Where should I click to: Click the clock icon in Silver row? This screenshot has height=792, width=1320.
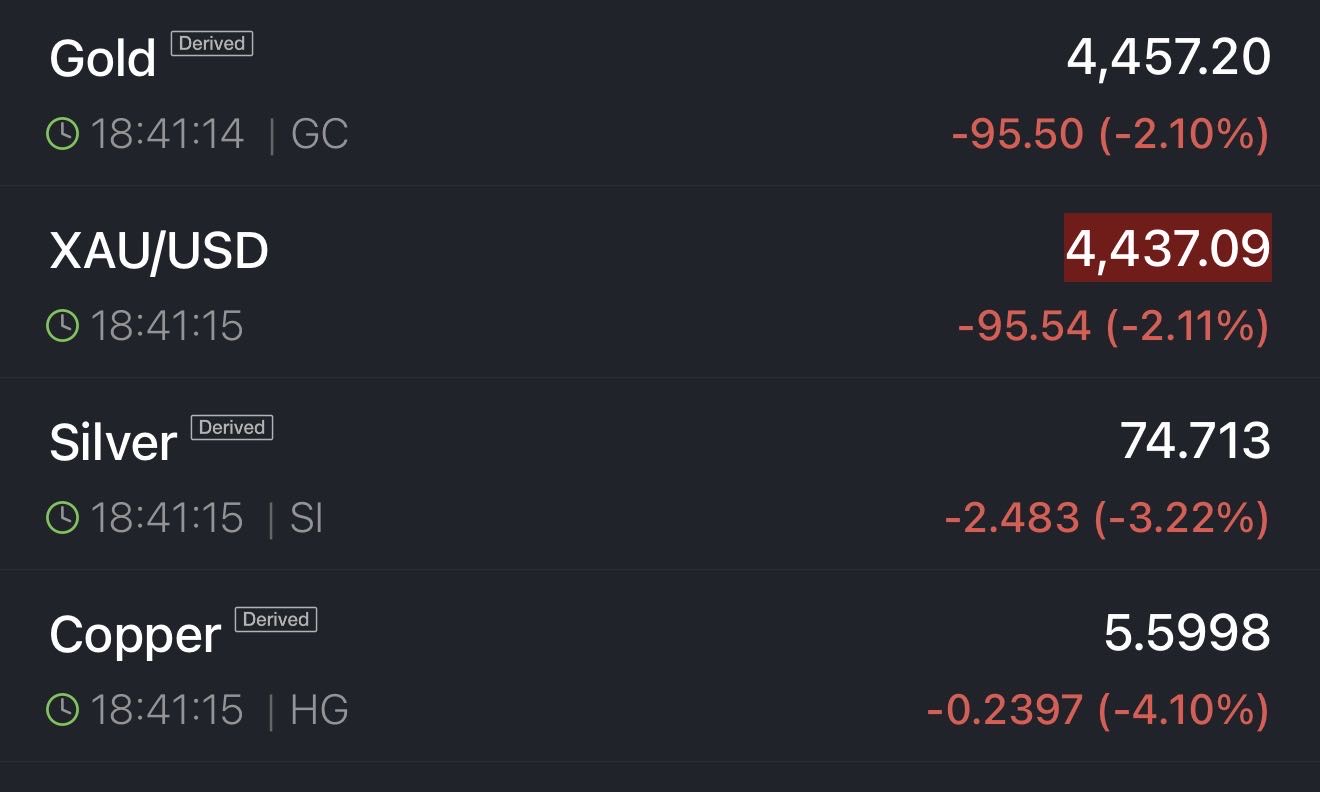click(63, 518)
